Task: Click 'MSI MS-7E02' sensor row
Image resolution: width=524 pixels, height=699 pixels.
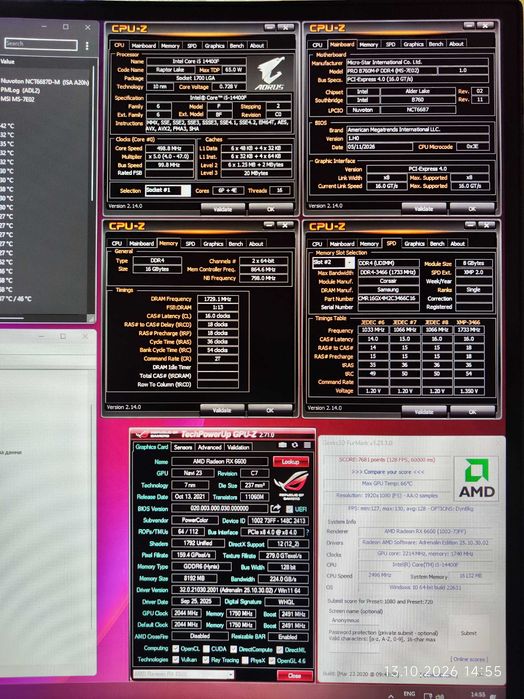Action: (x=17, y=99)
